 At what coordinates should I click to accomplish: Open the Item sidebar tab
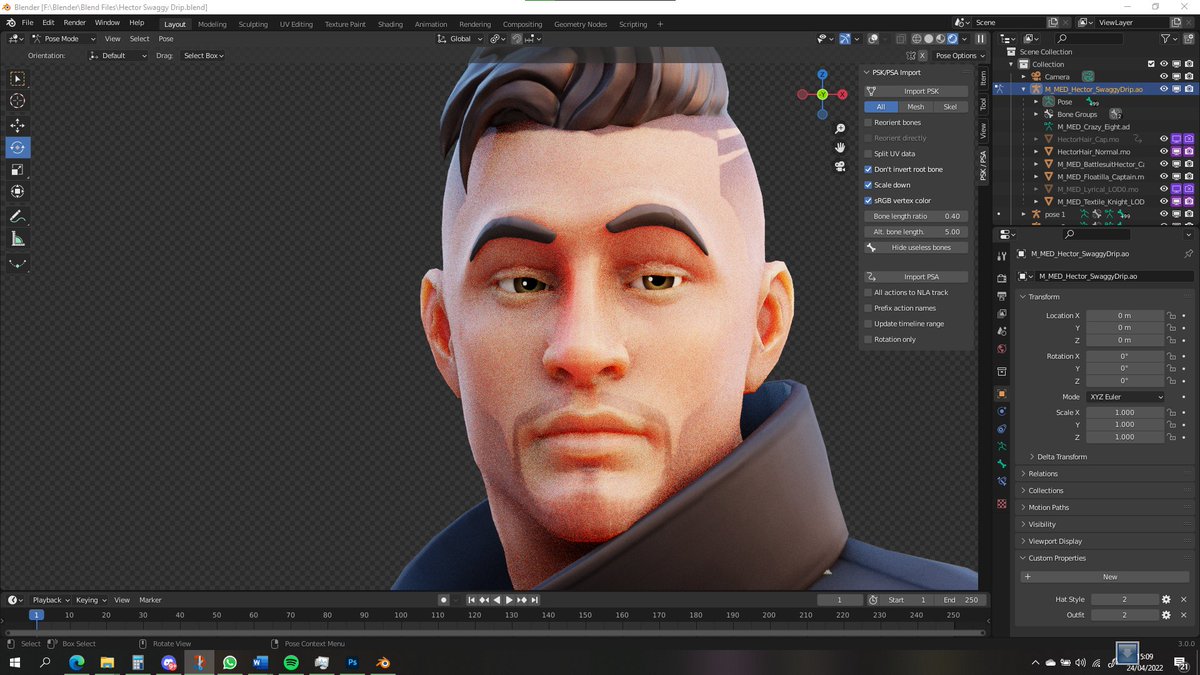(983, 77)
